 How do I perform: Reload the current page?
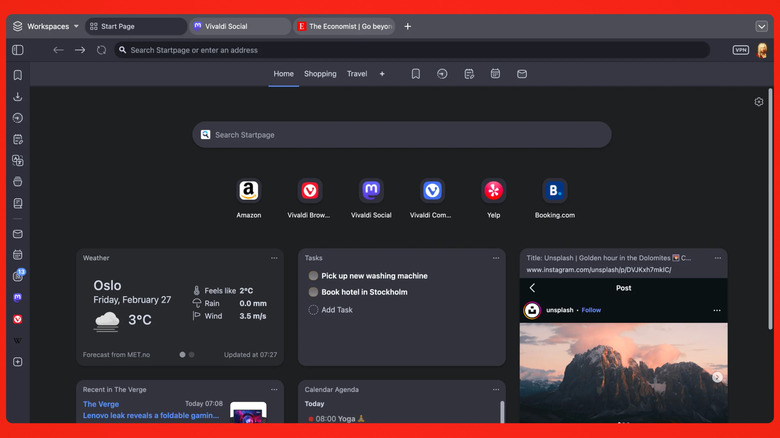pos(101,50)
